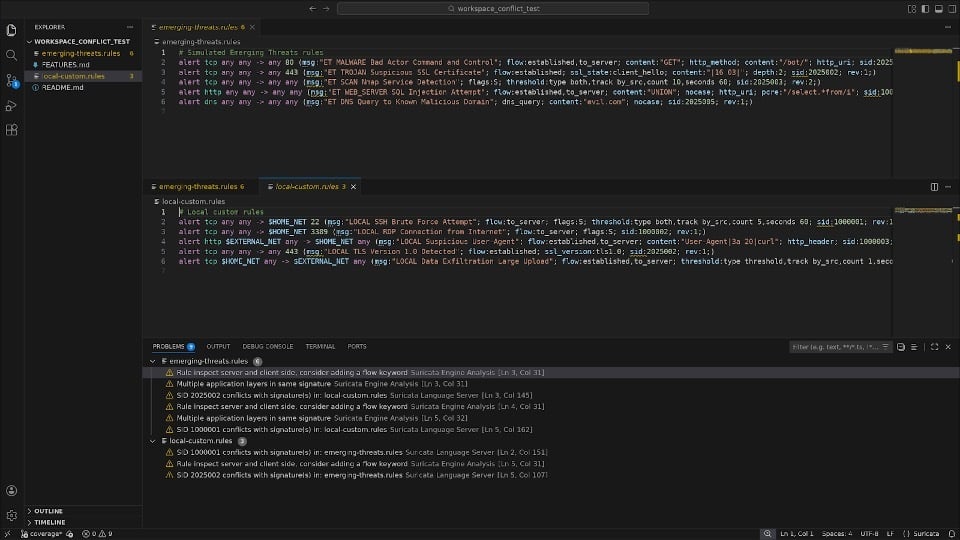Expand the OUTLINE section
This screenshot has height=540, width=960.
coord(49,511)
